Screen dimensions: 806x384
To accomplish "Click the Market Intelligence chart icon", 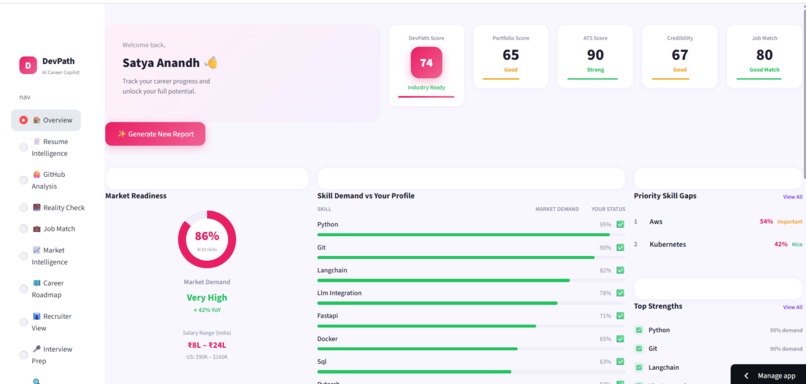I will 36,250.
